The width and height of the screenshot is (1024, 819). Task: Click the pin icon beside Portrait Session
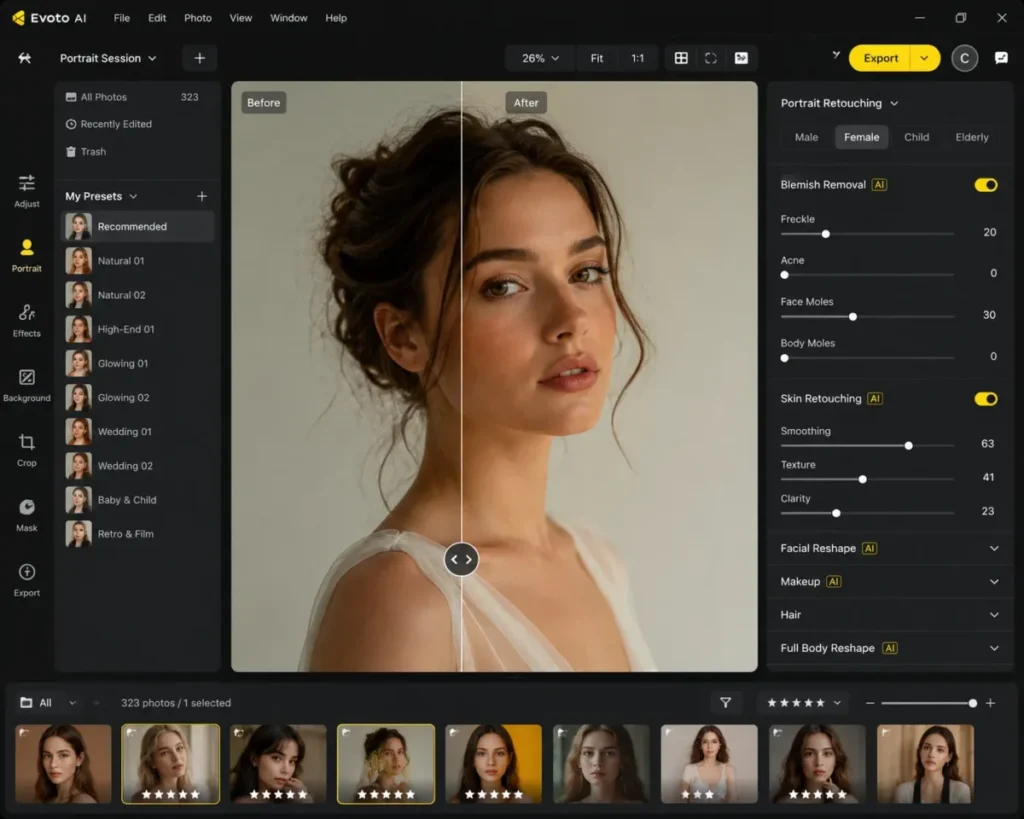25,58
